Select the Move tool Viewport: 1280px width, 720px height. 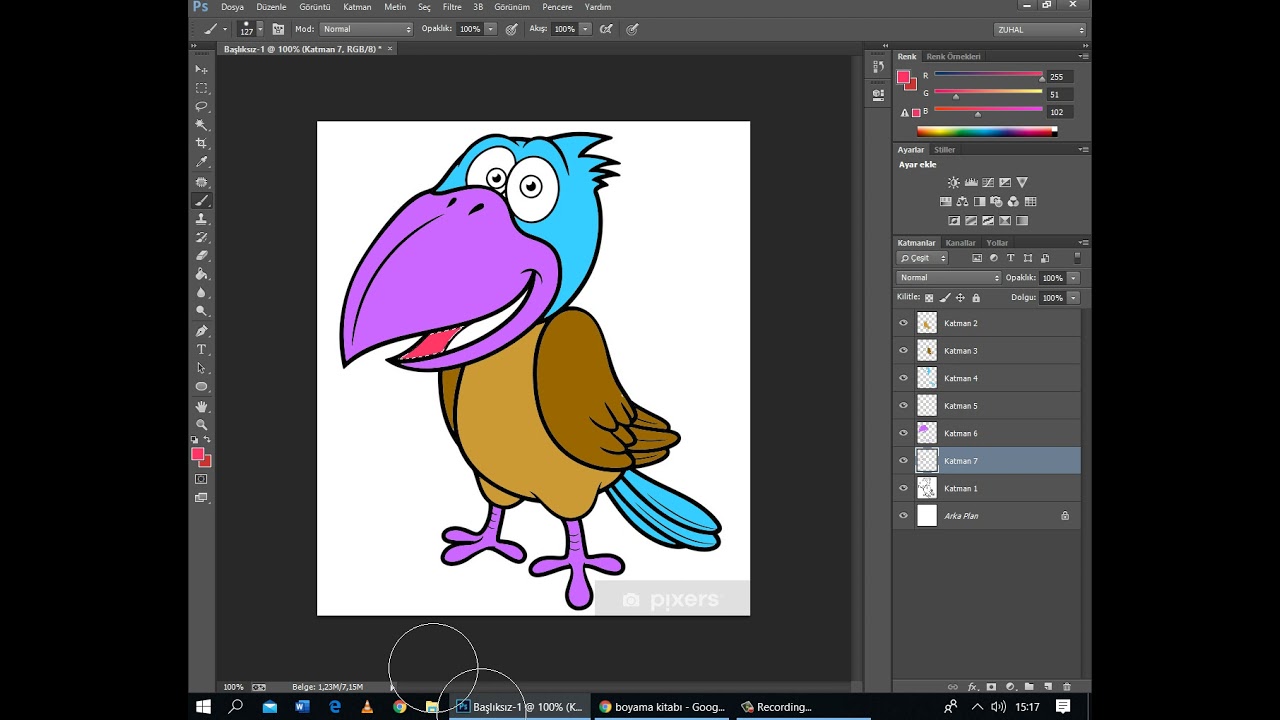point(201,69)
